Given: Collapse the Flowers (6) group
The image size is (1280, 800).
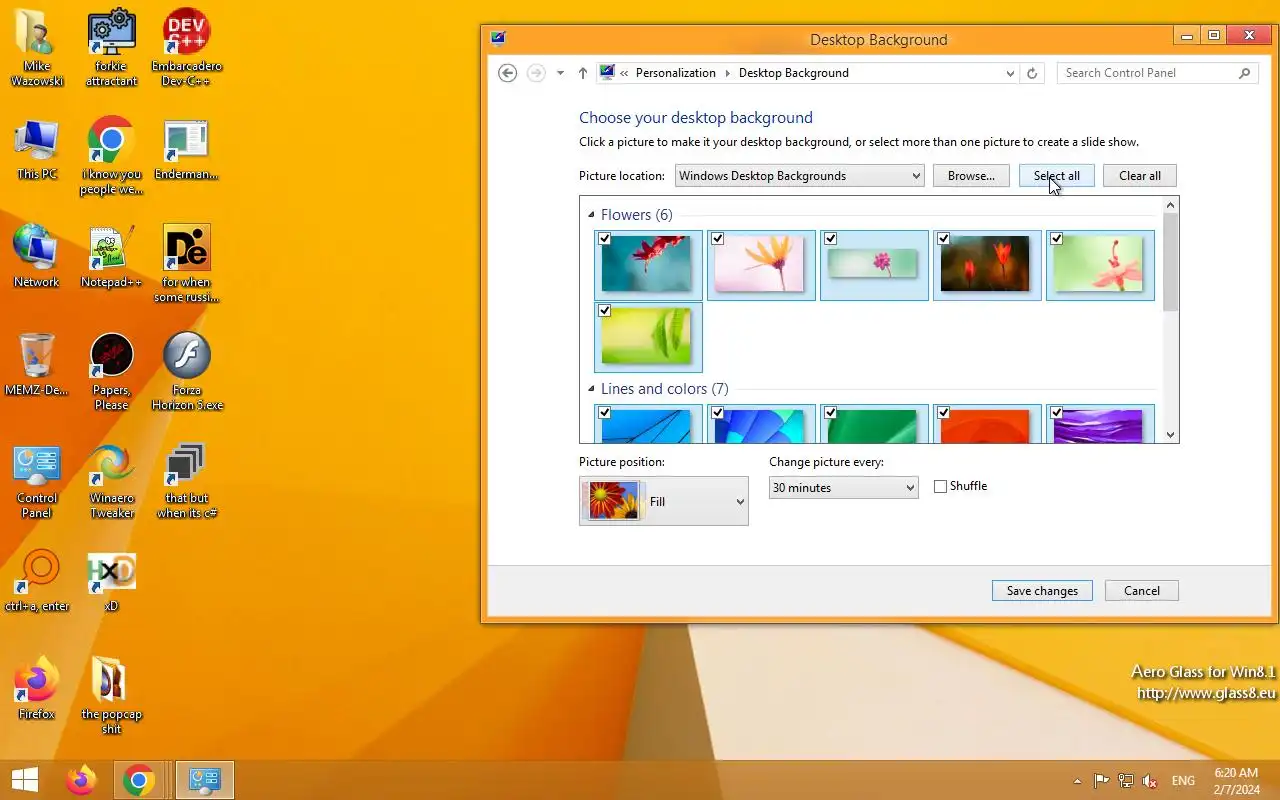Looking at the screenshot, I should 591,215.
